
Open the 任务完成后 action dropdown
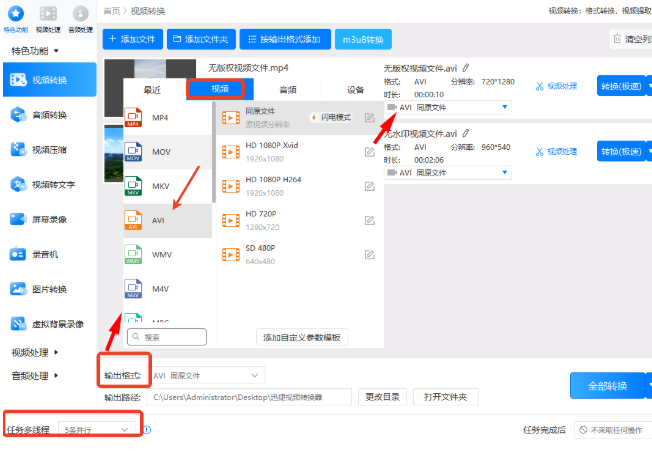[613, 430]
